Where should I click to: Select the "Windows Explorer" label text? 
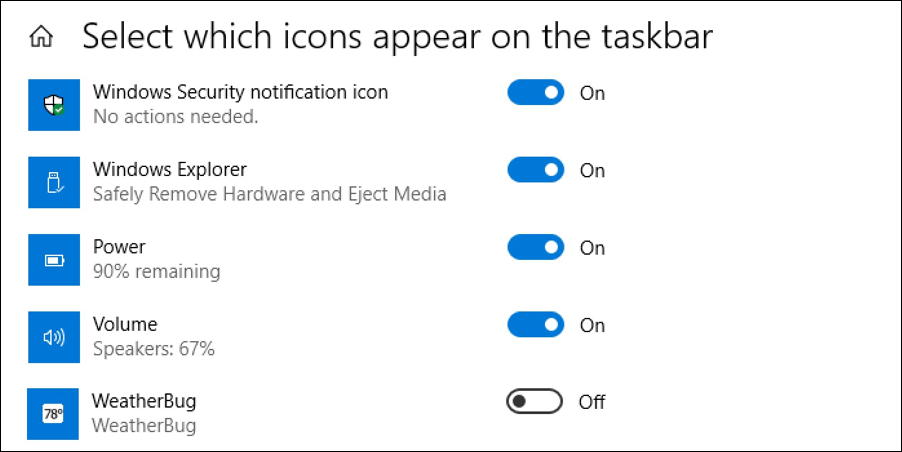click(x=169, y=169)
